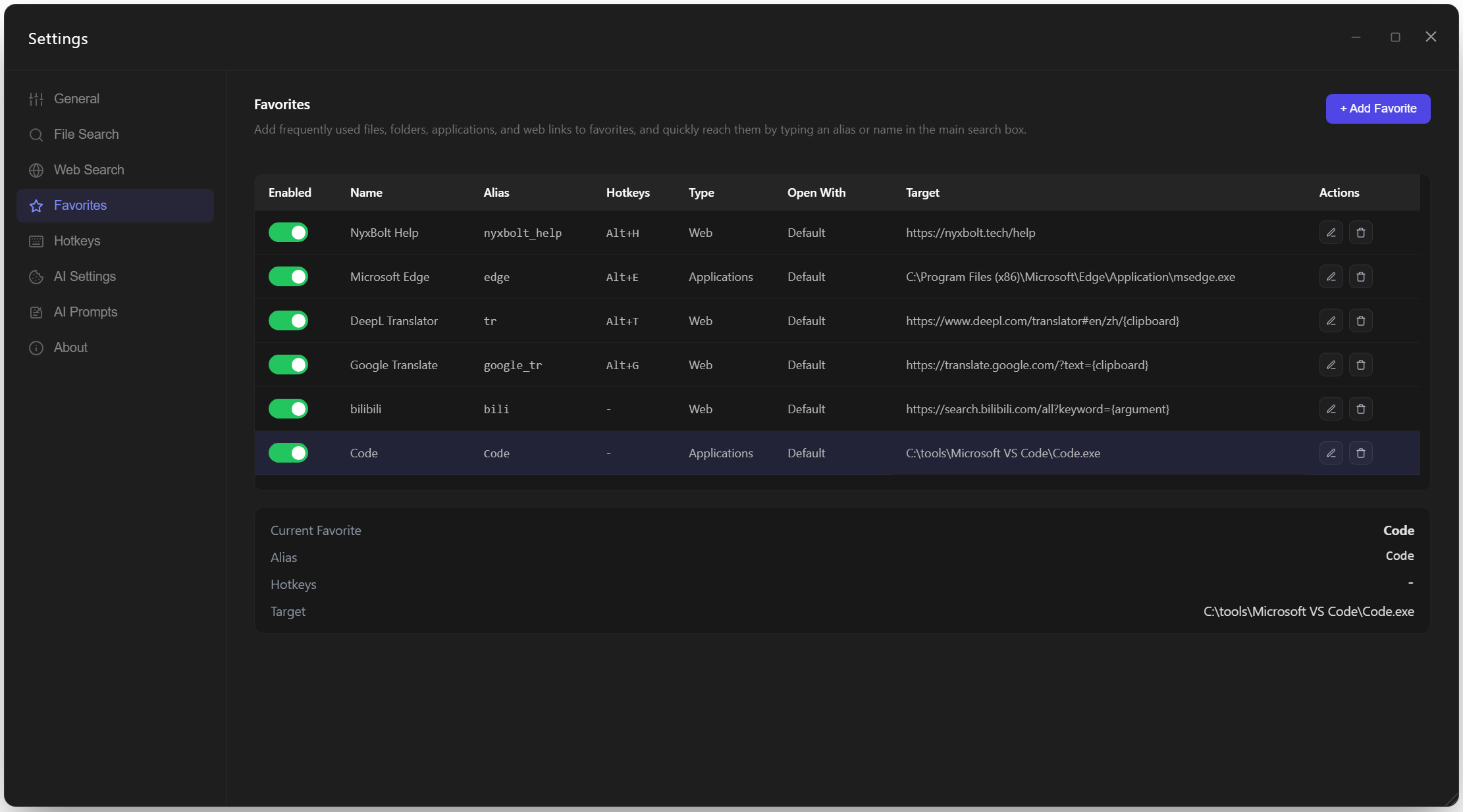1463x812 pixels.
Task: Open the Hotkeys settings page
Action: pyautogui.click(x=115, y=241)
